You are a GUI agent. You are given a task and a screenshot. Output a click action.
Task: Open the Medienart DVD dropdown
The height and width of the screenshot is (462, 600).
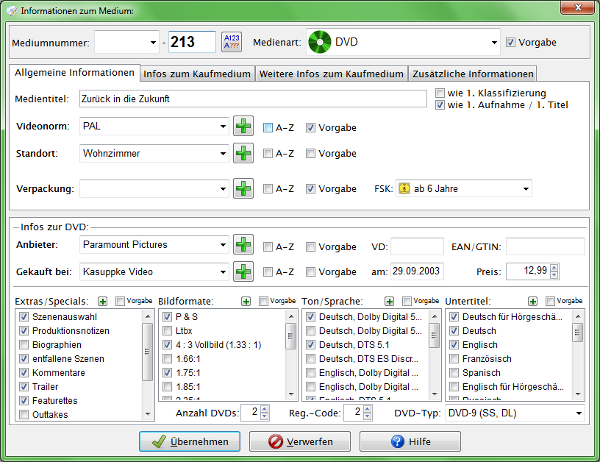coord(494,43)
